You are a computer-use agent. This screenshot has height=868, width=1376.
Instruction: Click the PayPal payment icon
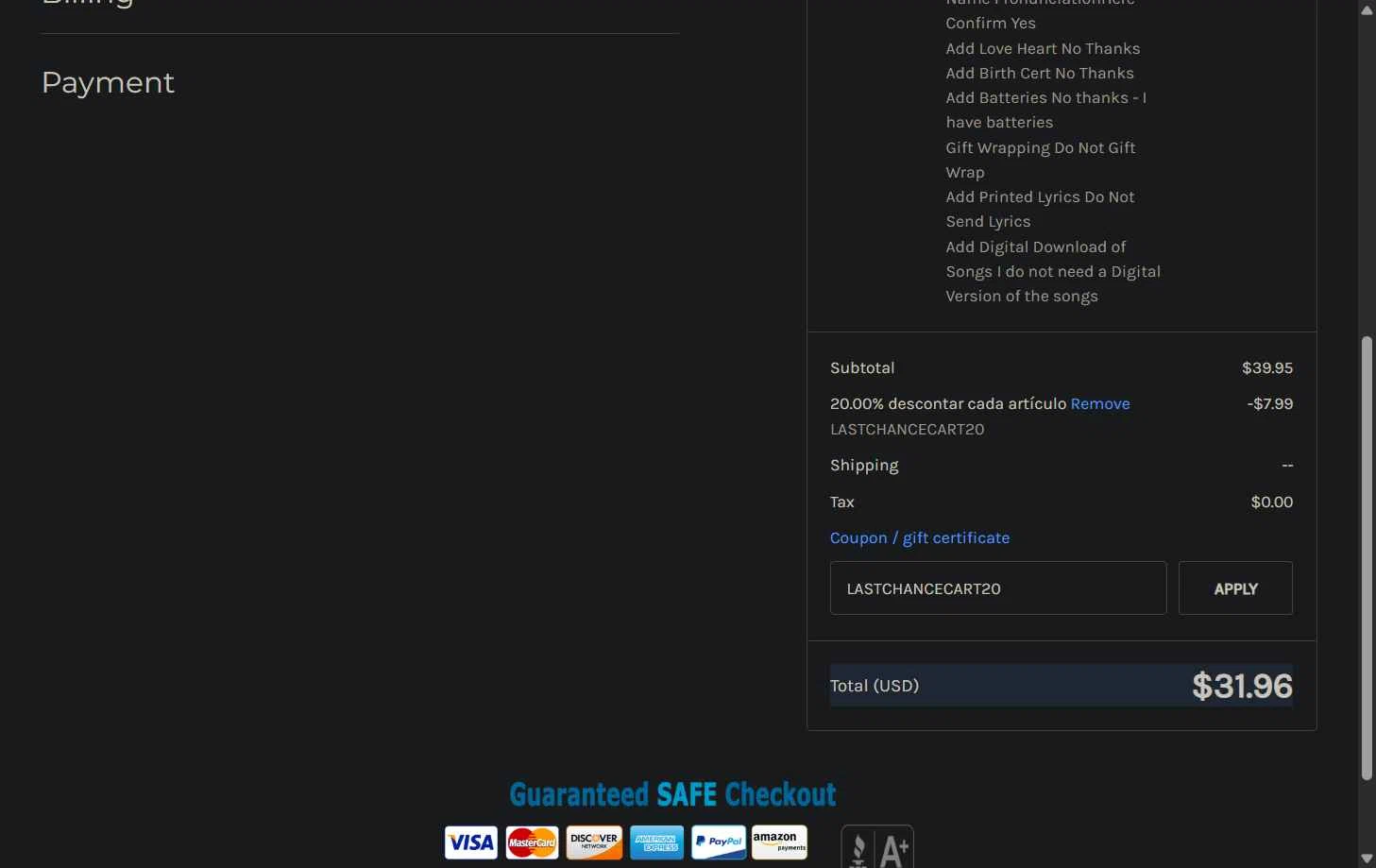click(719, 842)
